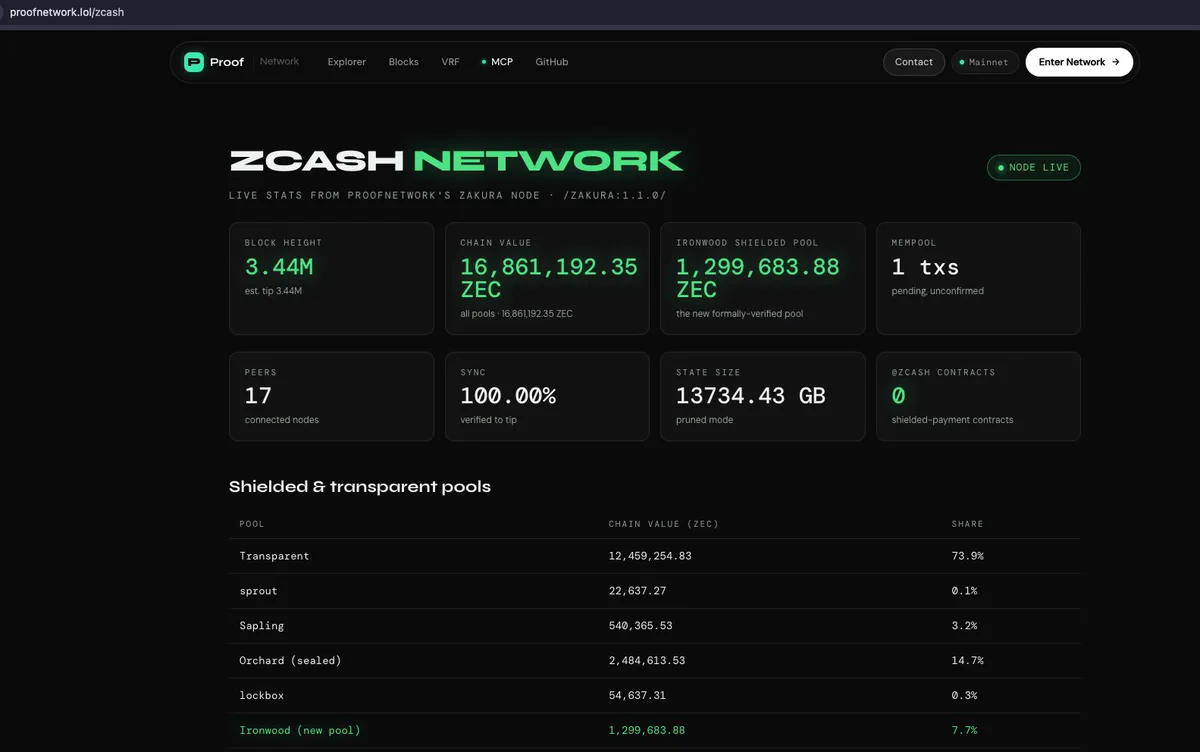Select the lockbox row name
1200x752 pixels.
click(x=262, y=695)
